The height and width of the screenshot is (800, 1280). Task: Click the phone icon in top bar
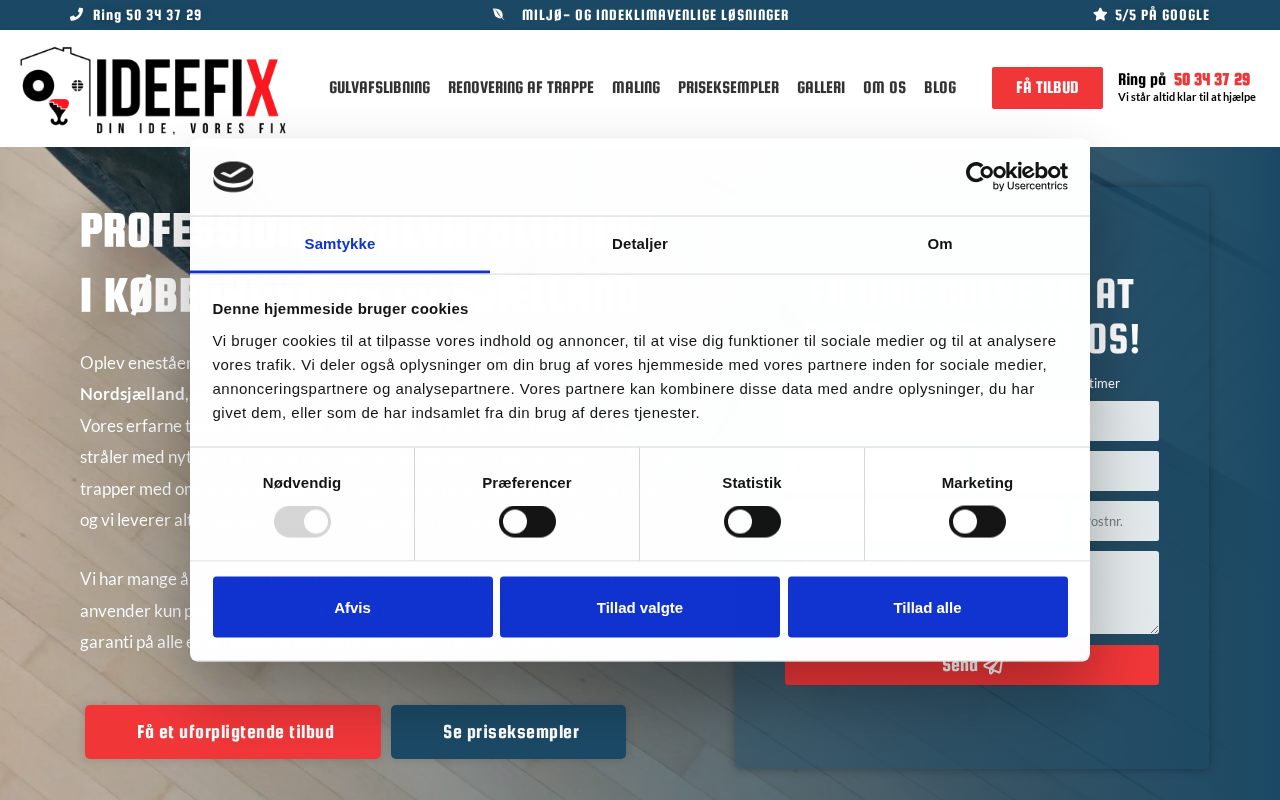77,14
